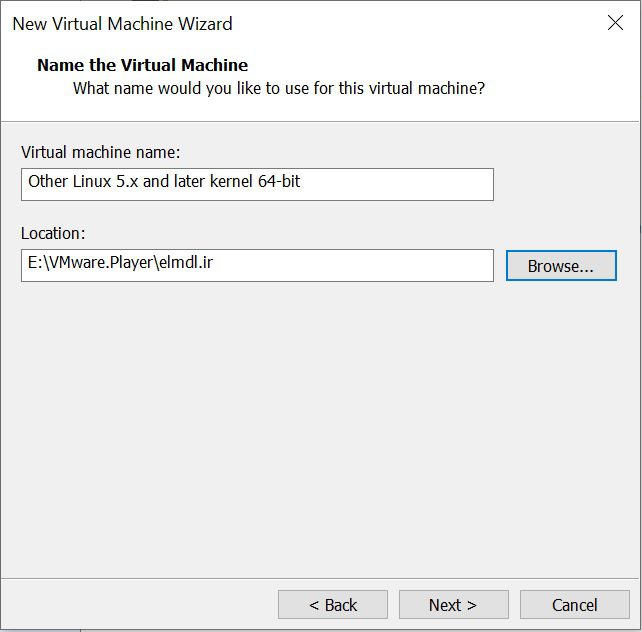Click the 'Virtual machine name:' label
The width and height of the screenshot is (642, 632).
[x=100, y=152]
